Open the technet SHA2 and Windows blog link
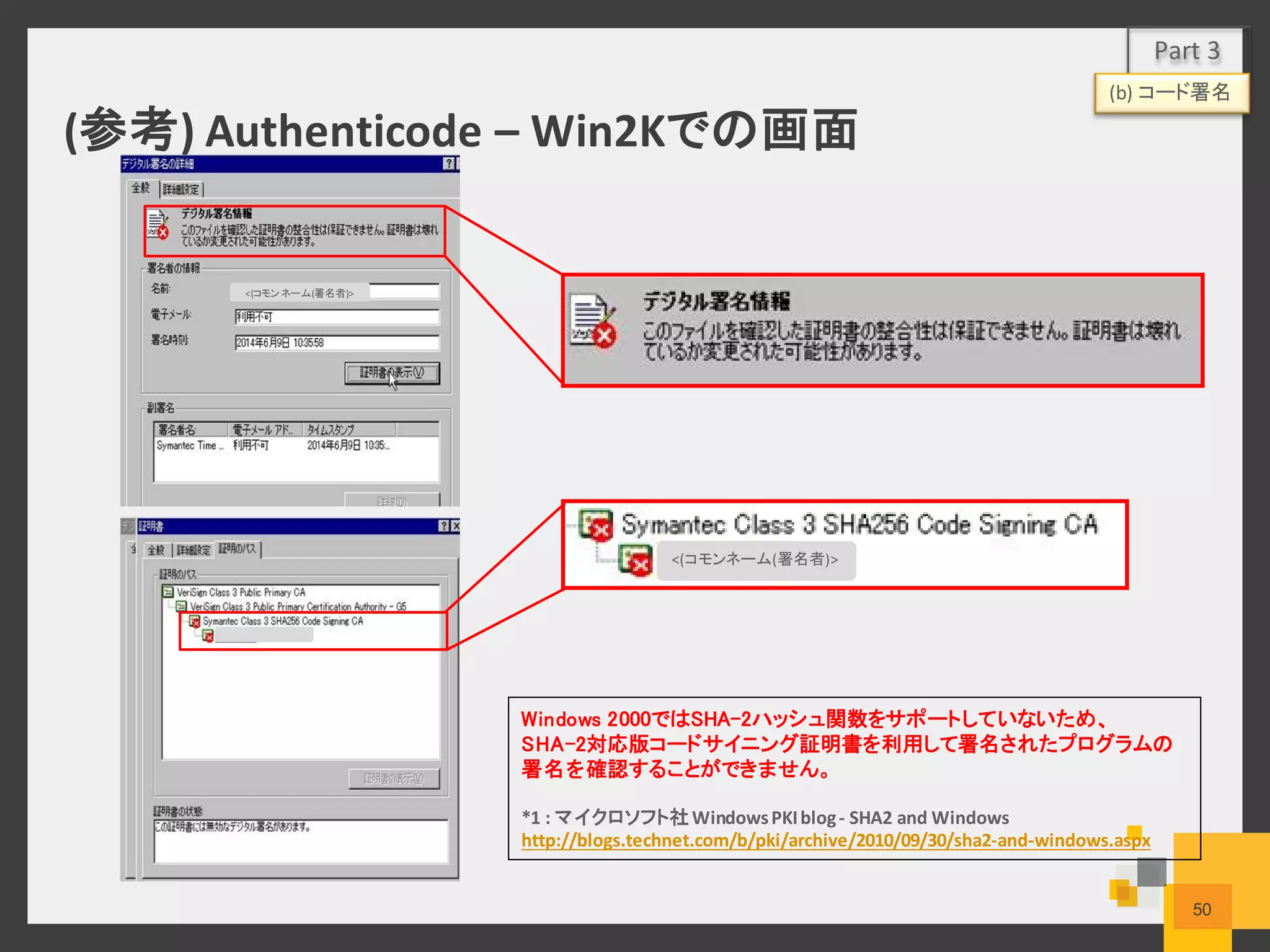This screenshot has width=1270, height=952. pos(835,840)
